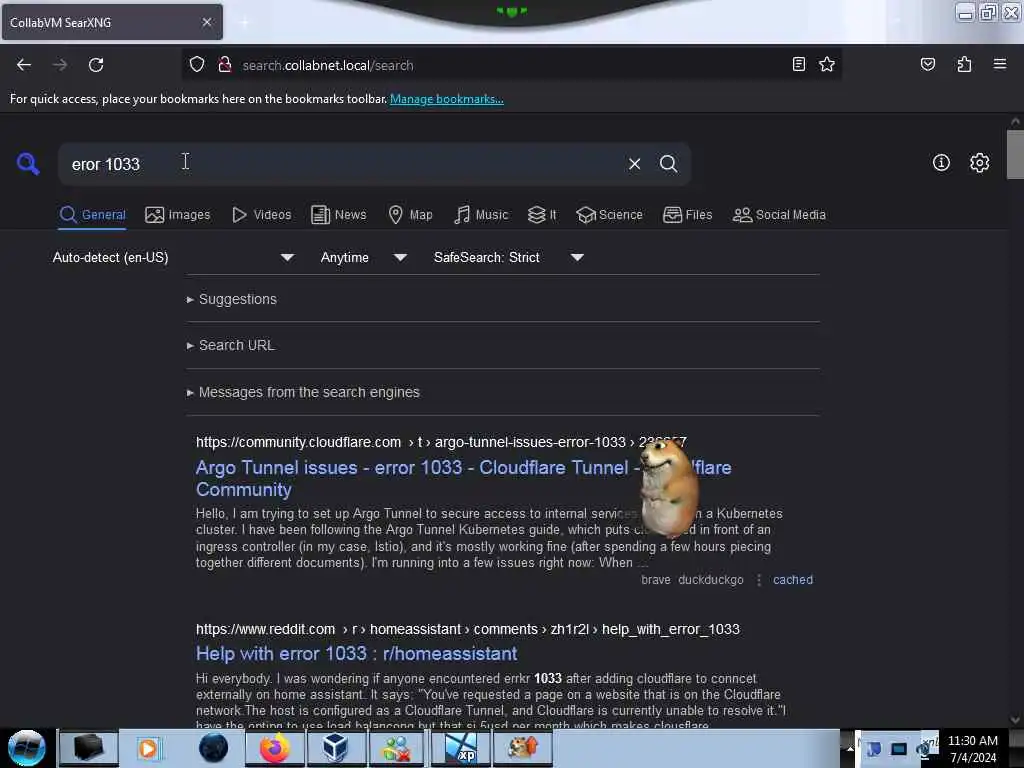
Task: Open cached version of Cloudflare result
Action: coord(793,580)
